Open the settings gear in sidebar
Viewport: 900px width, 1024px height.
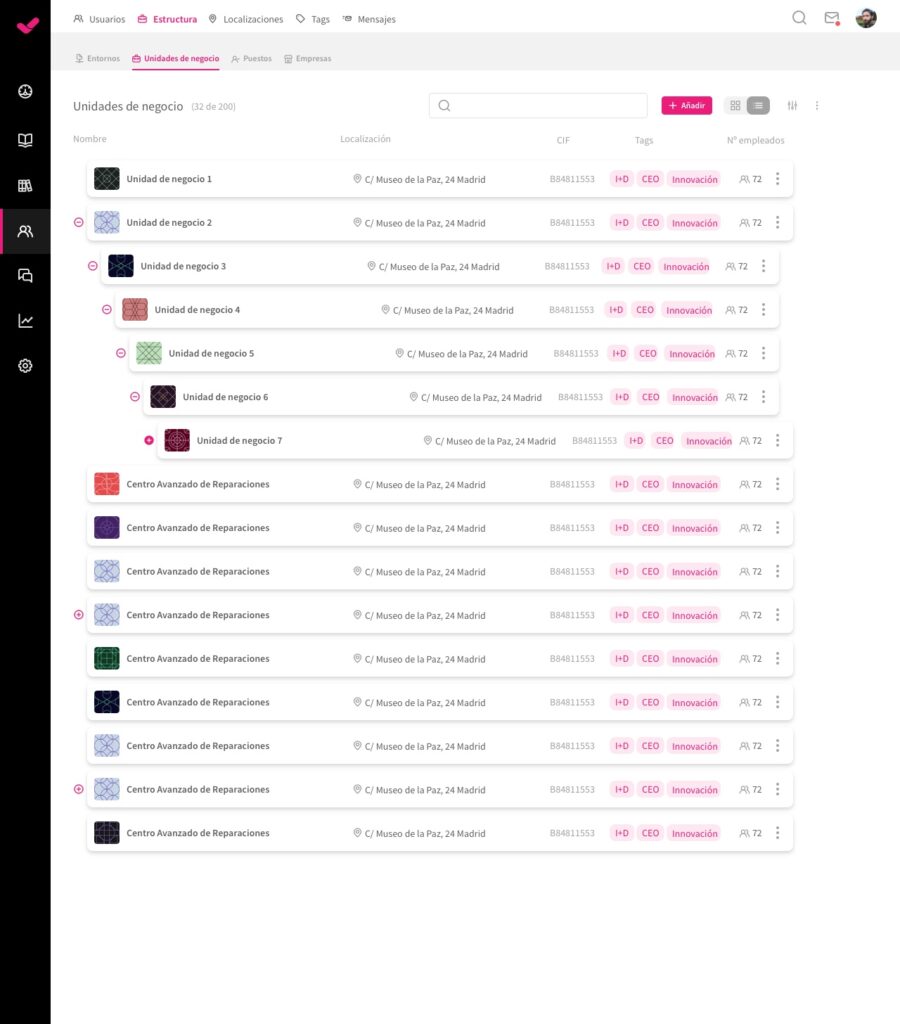click(x=25, y=366)
